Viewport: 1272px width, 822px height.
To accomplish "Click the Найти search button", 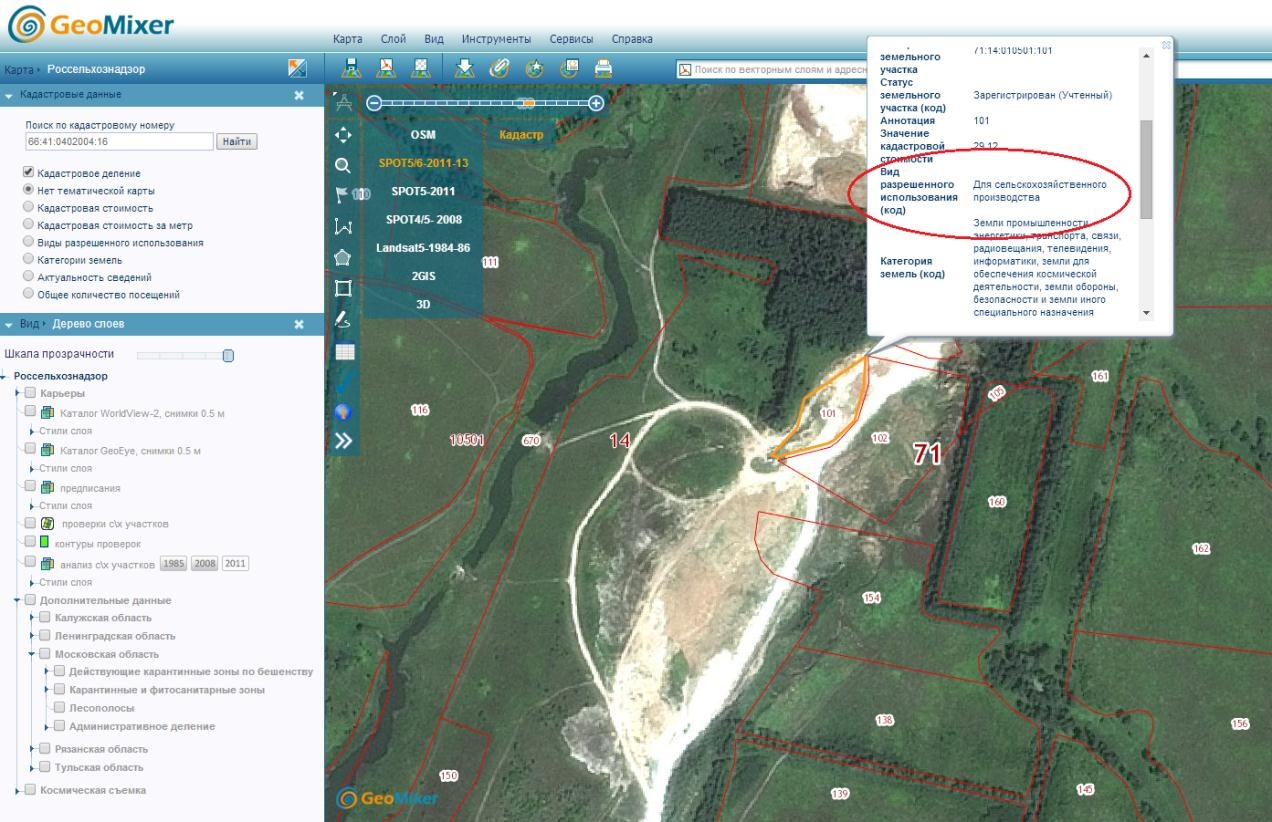I will coord(237,142).
